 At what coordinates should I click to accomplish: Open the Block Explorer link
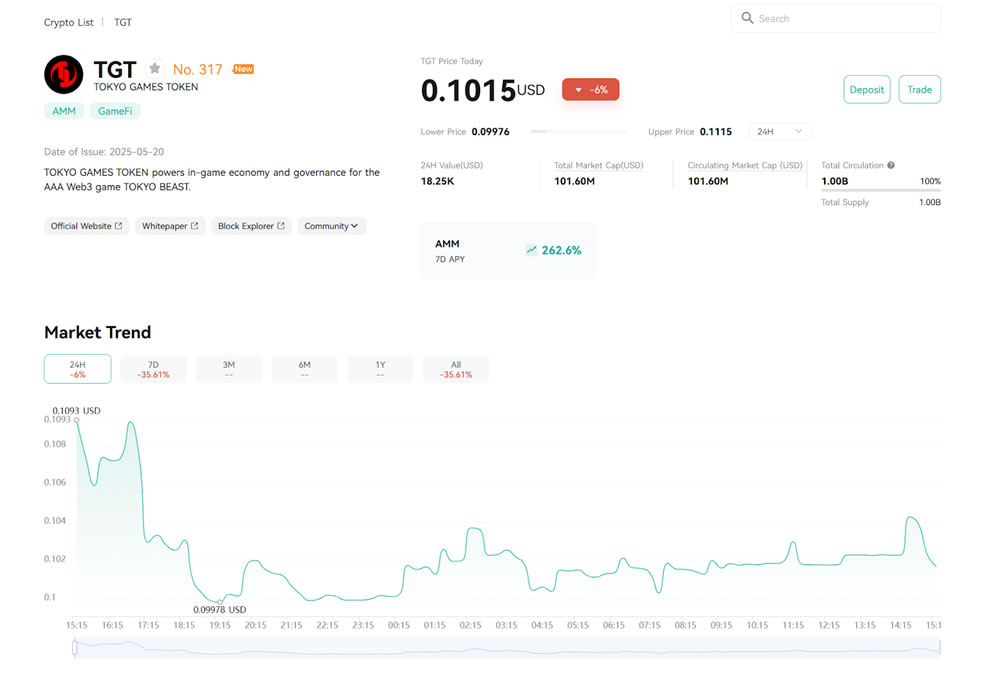pos(251,226)
